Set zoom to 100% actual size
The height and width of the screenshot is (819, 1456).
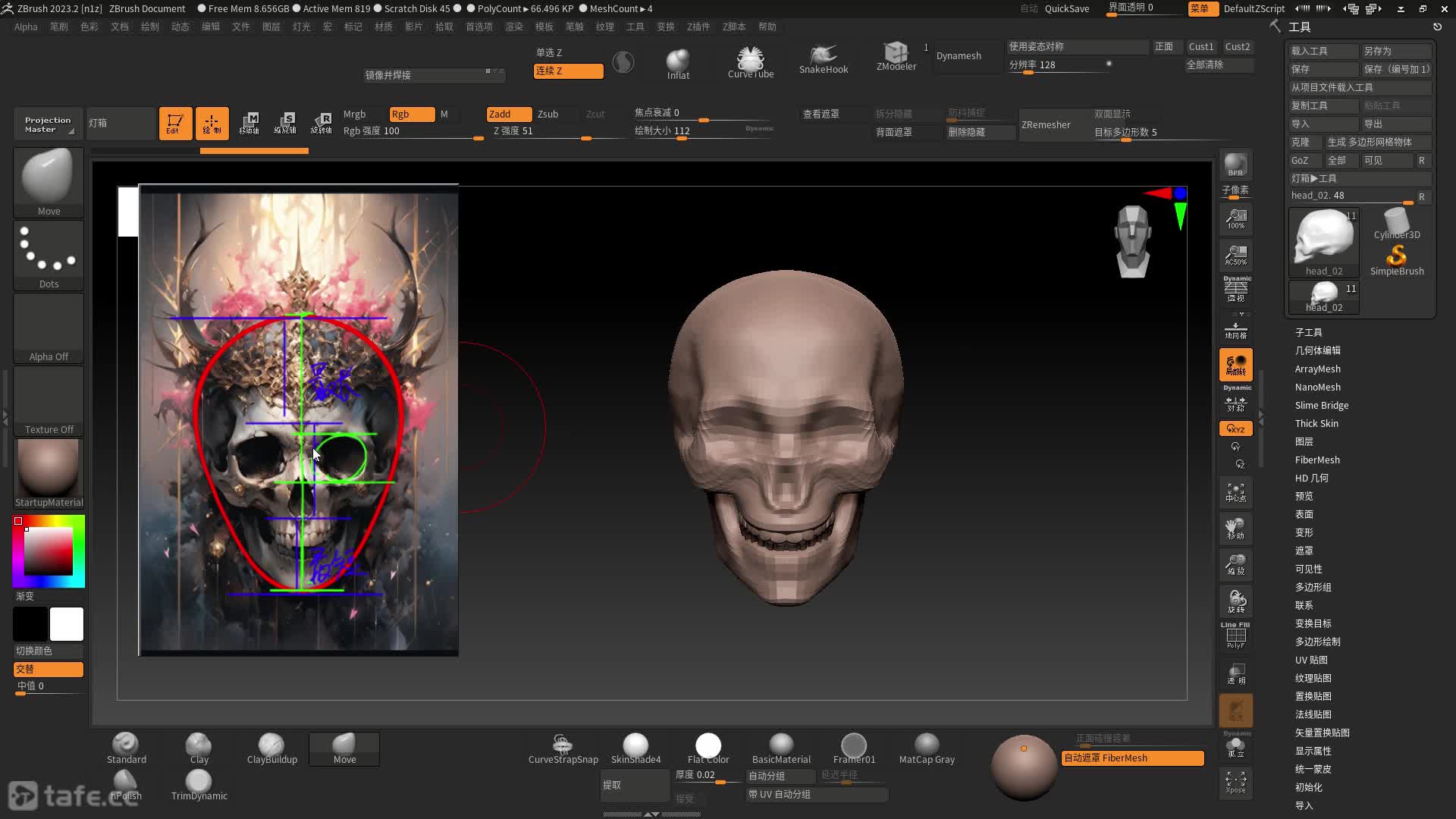click(1236, 220)
